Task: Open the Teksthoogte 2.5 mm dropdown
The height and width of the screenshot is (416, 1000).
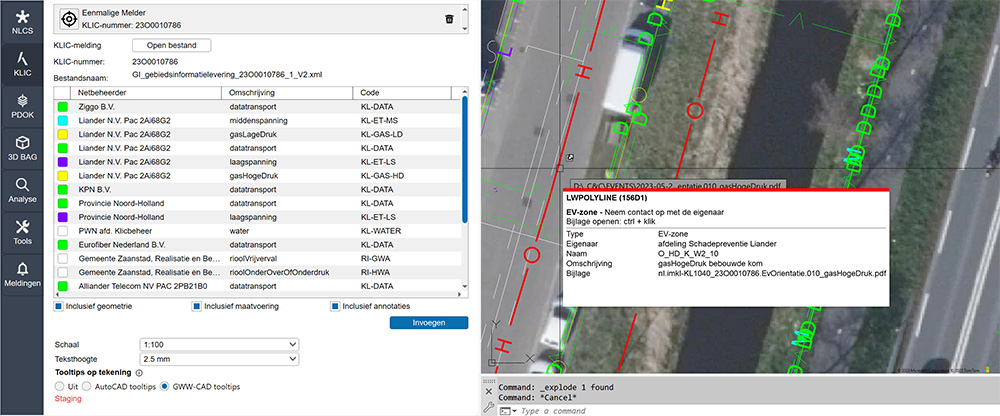Action: tap(219, 359)
